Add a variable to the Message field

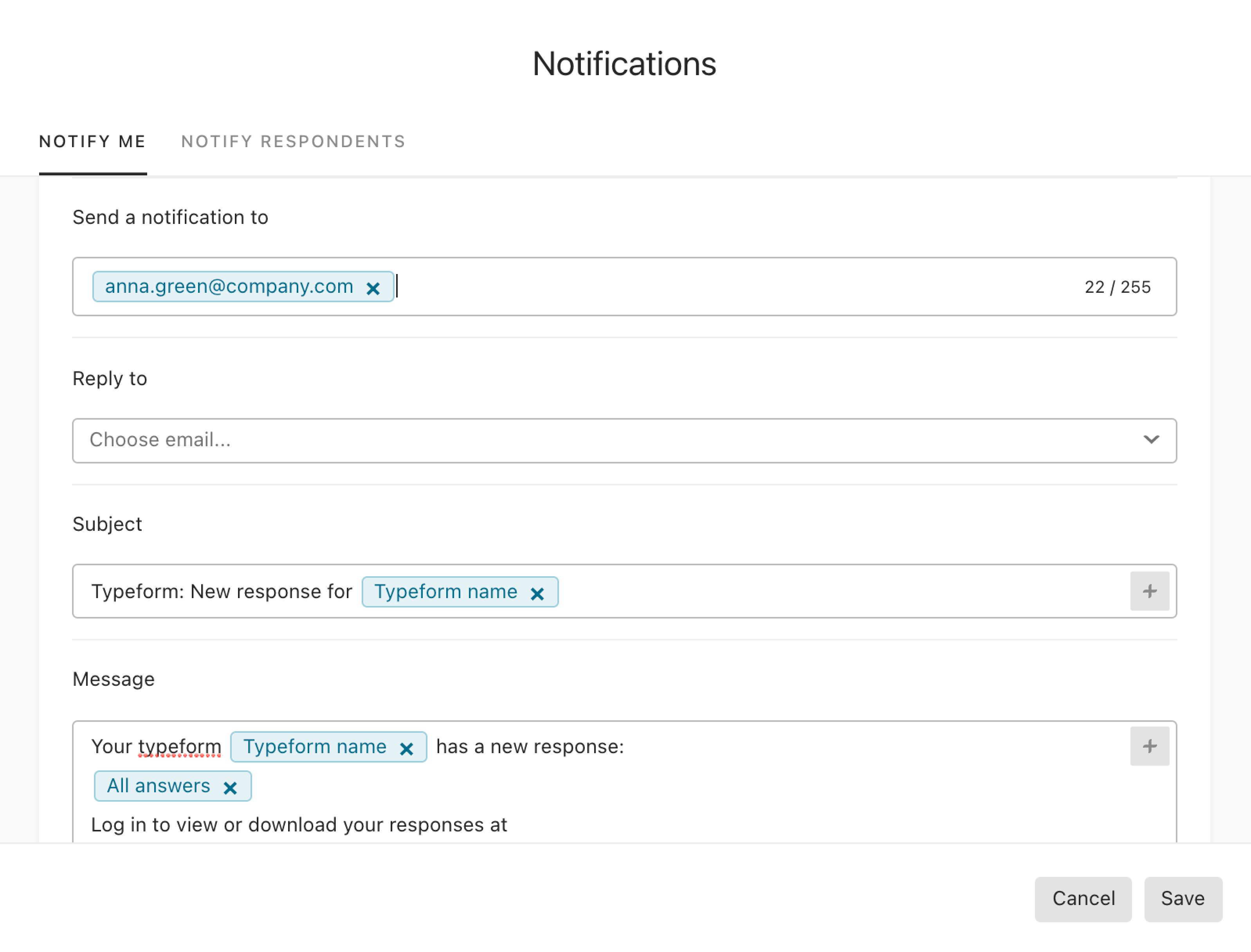[1150, 746]
